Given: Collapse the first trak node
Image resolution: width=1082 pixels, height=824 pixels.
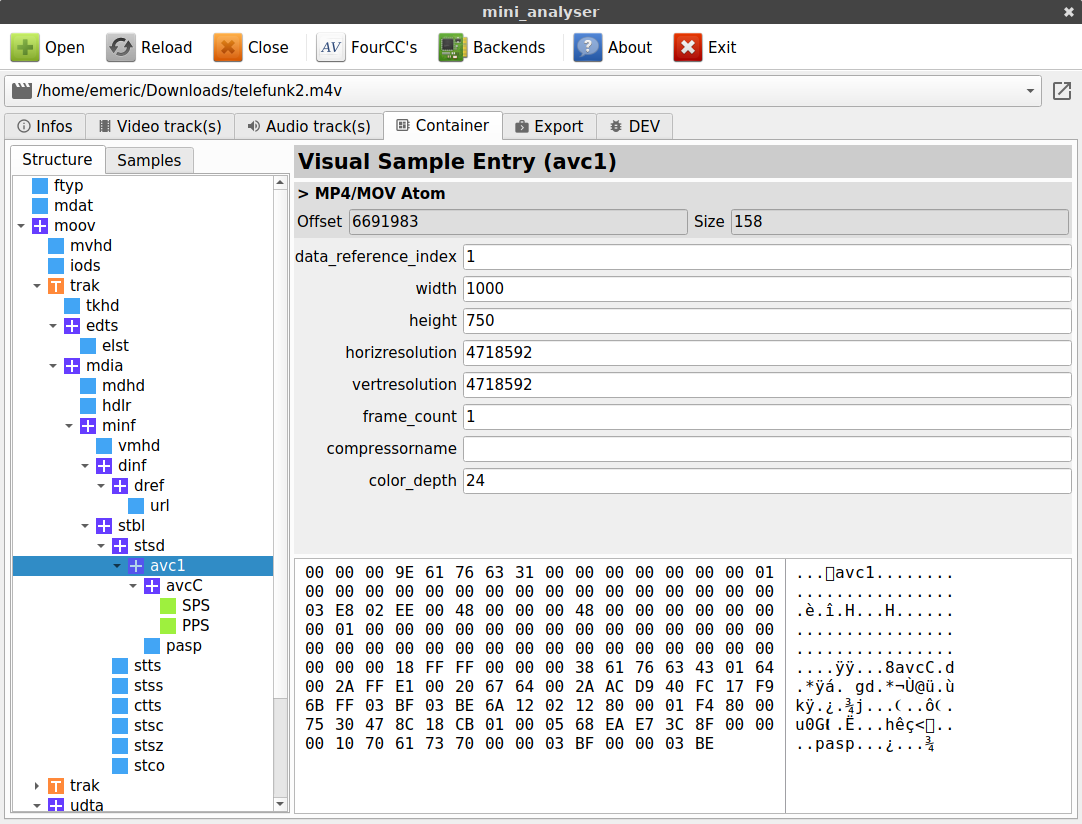Looking at the screenshot, I should coord(37,286).
